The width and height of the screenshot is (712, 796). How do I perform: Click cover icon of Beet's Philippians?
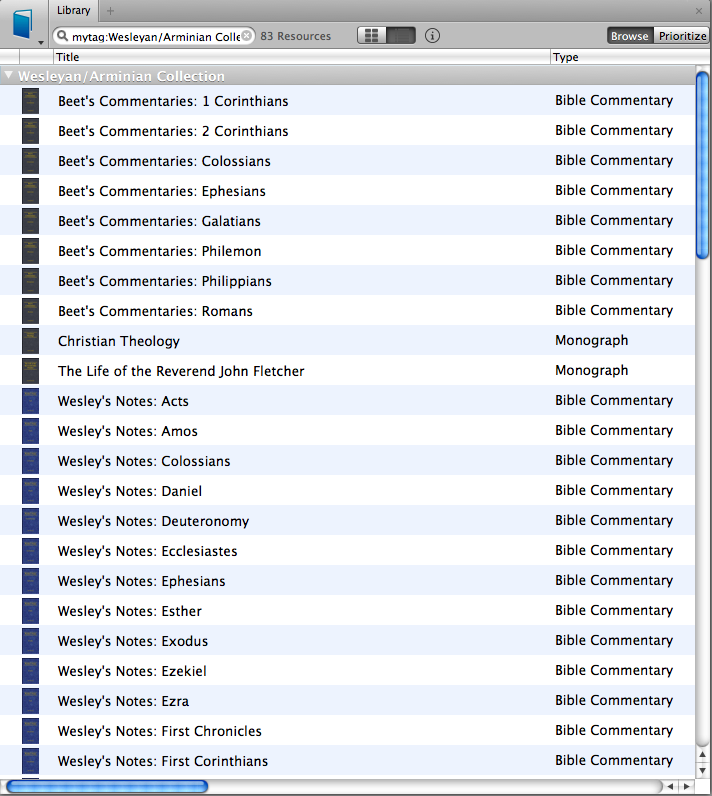[30, 280]
